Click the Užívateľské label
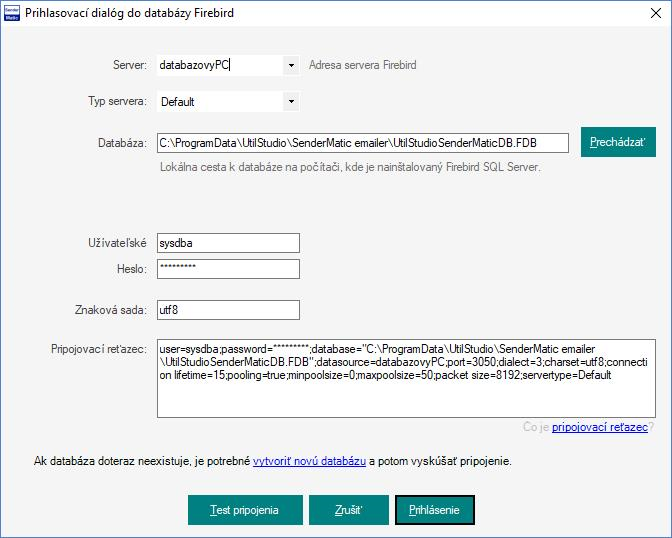The image size is (672, 538). [x=117, y=243]
